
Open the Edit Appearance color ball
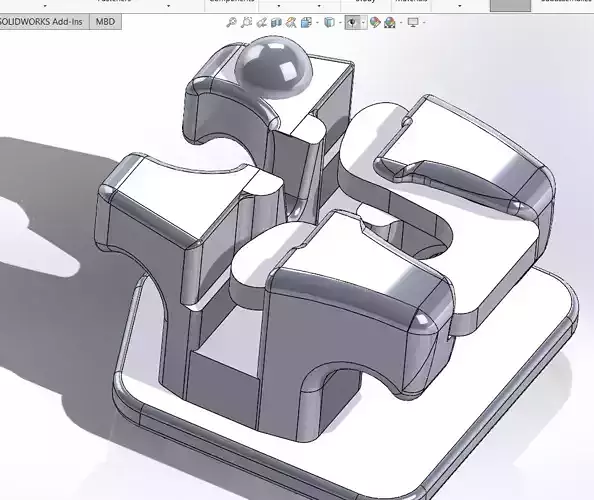click(x=375, y=22)
